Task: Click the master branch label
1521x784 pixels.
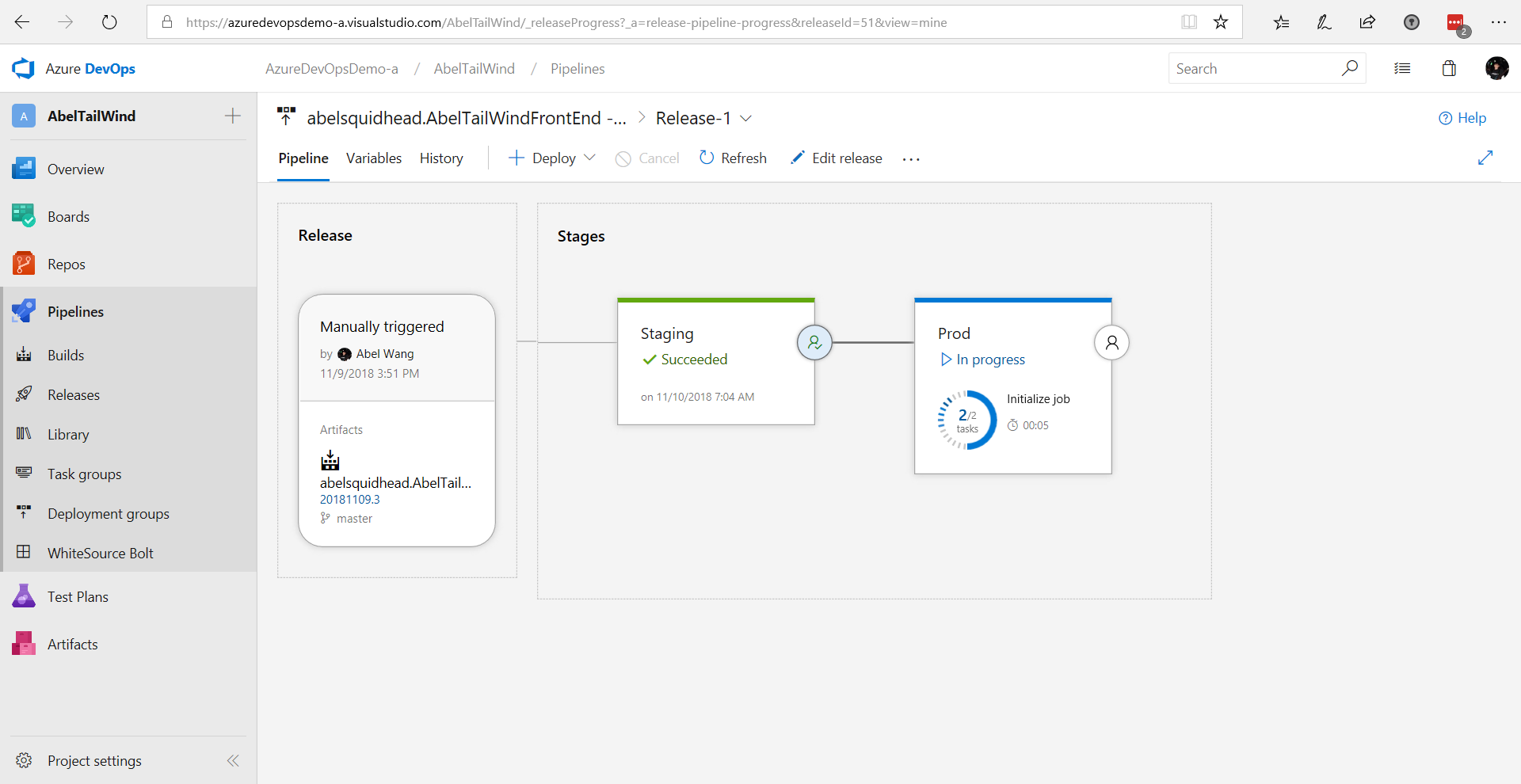Action: click(x=354, y=519)
